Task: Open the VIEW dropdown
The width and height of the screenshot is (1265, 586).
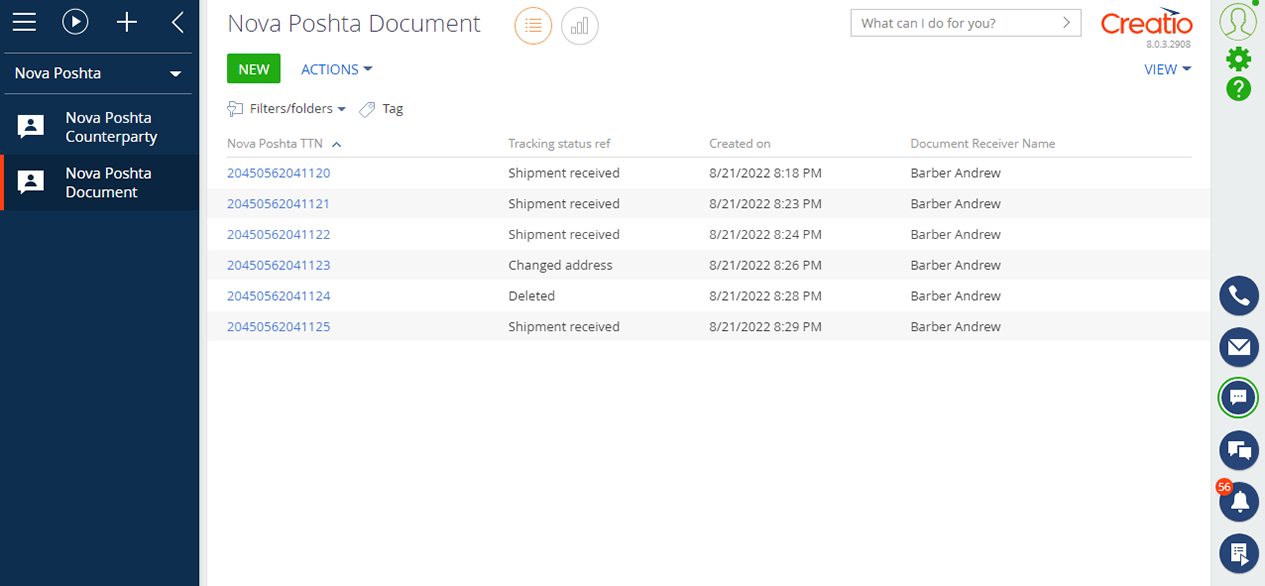Action: (1167, 69)
